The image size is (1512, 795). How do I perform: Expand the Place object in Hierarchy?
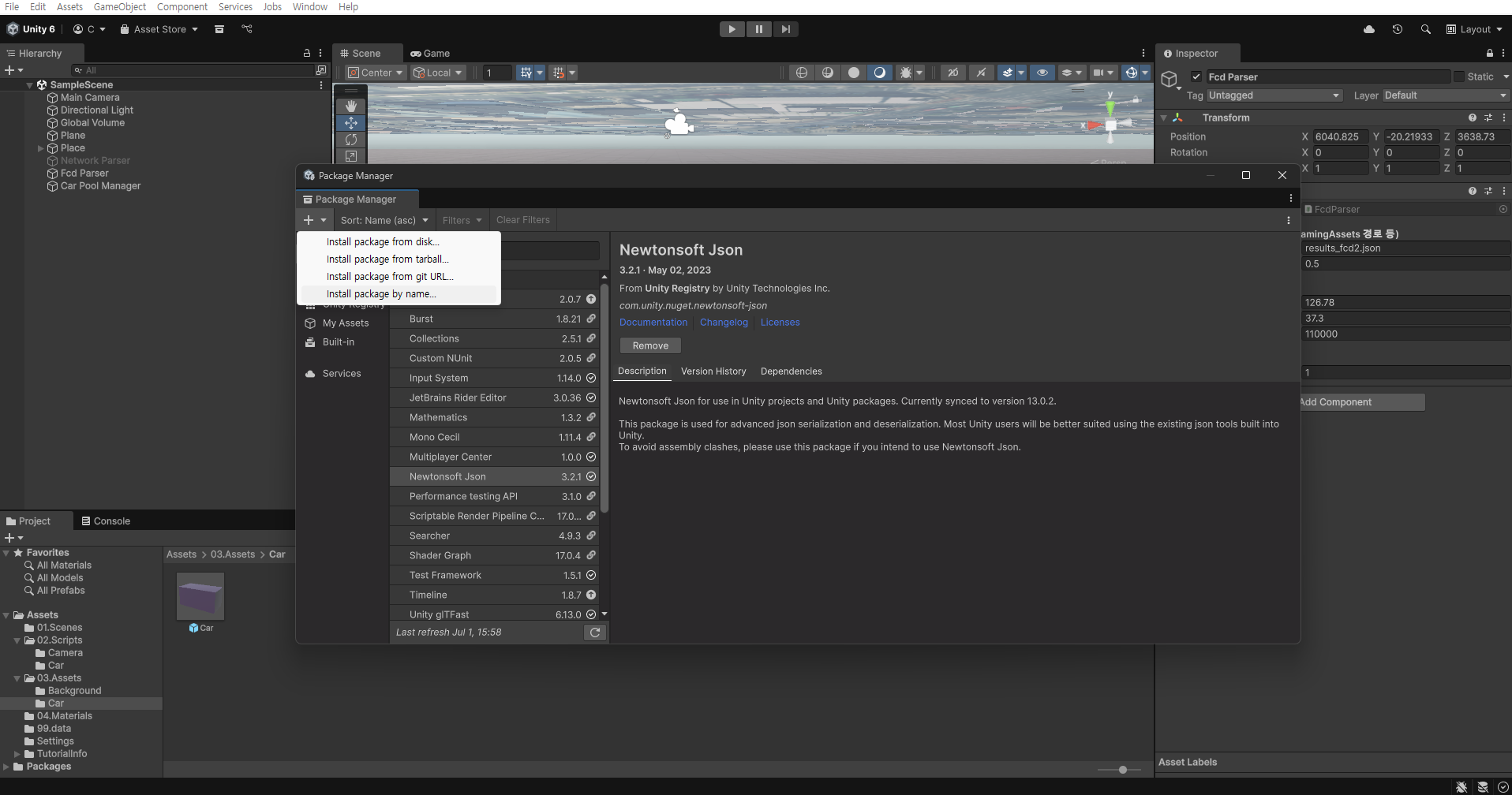(x=40, y=148)
